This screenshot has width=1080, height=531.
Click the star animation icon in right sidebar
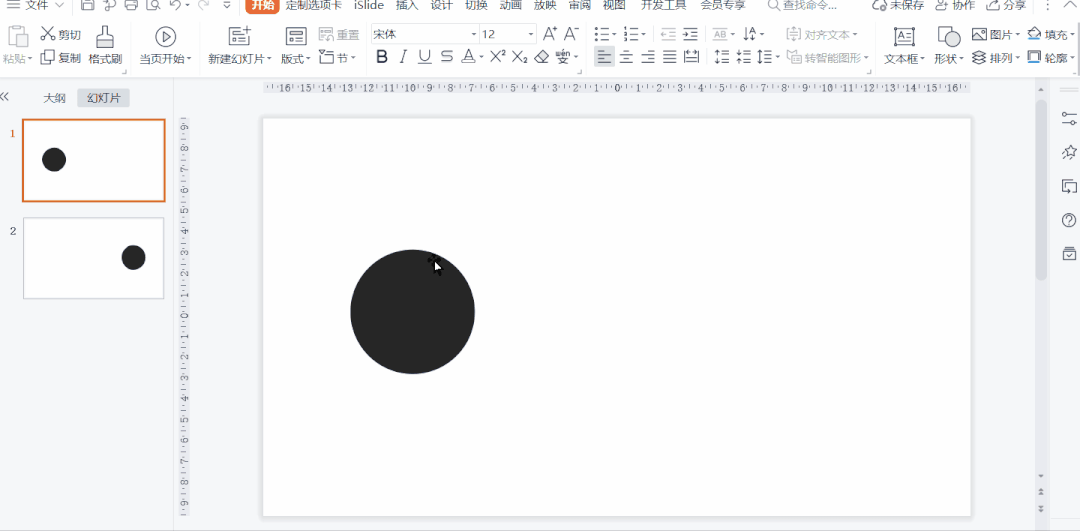point(1069,152)
